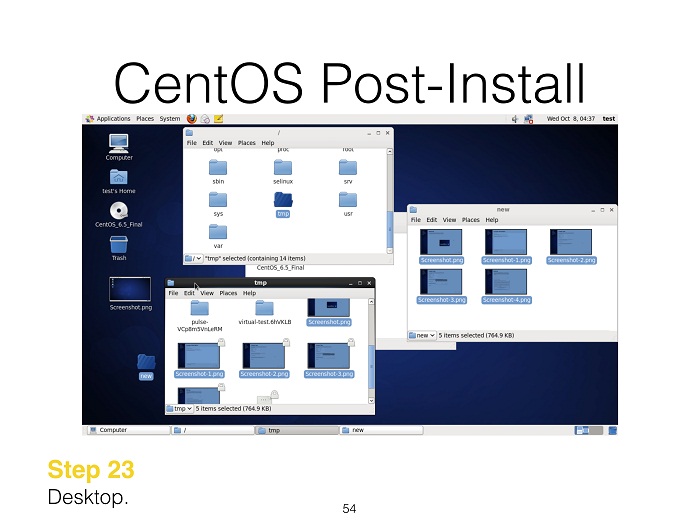The width and height of the screenshot is (700, 525).
Task: Open Edit menu in the new window
Action: (x=432, y=220)
